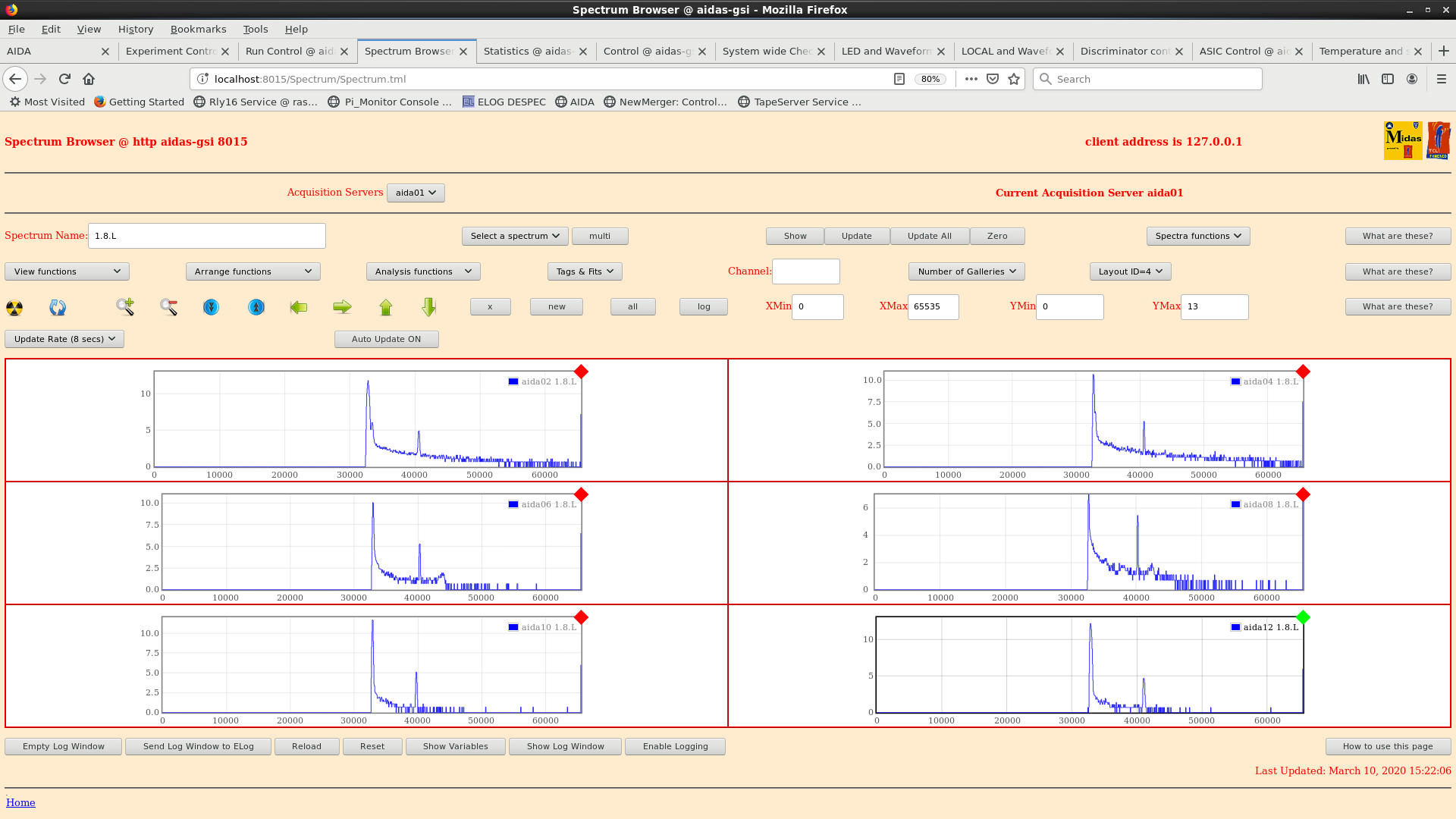This screenshot has width=1456, height=819.
Task: Click the blue circular refresh arrows icon
Action: coord(58,307)
